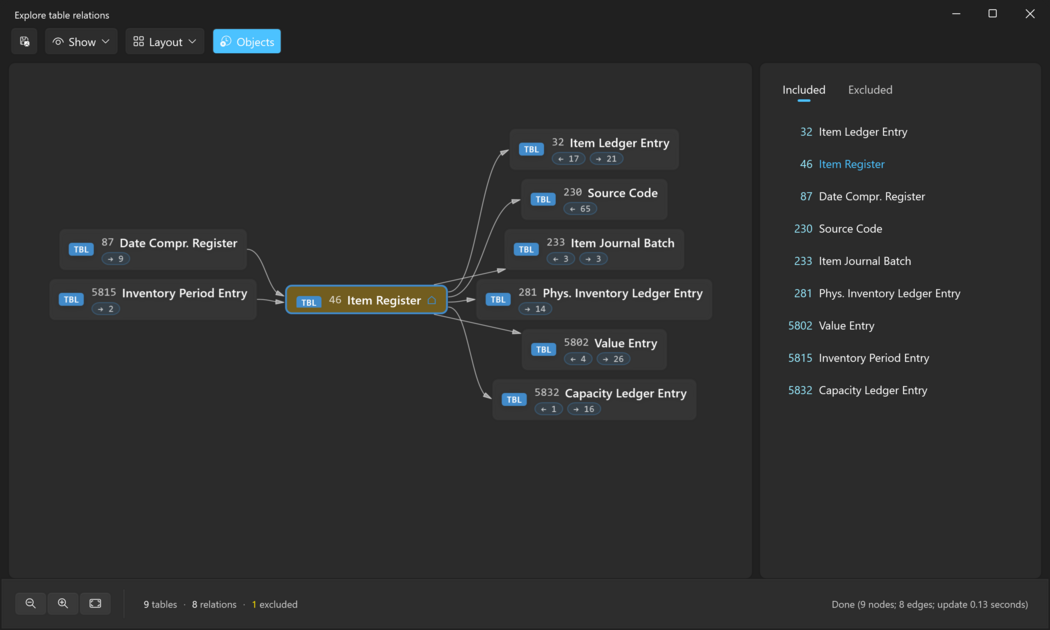Toggle the Objects panel button
The height and width of the screenshot is (630, 1050).
coord(246,42)
